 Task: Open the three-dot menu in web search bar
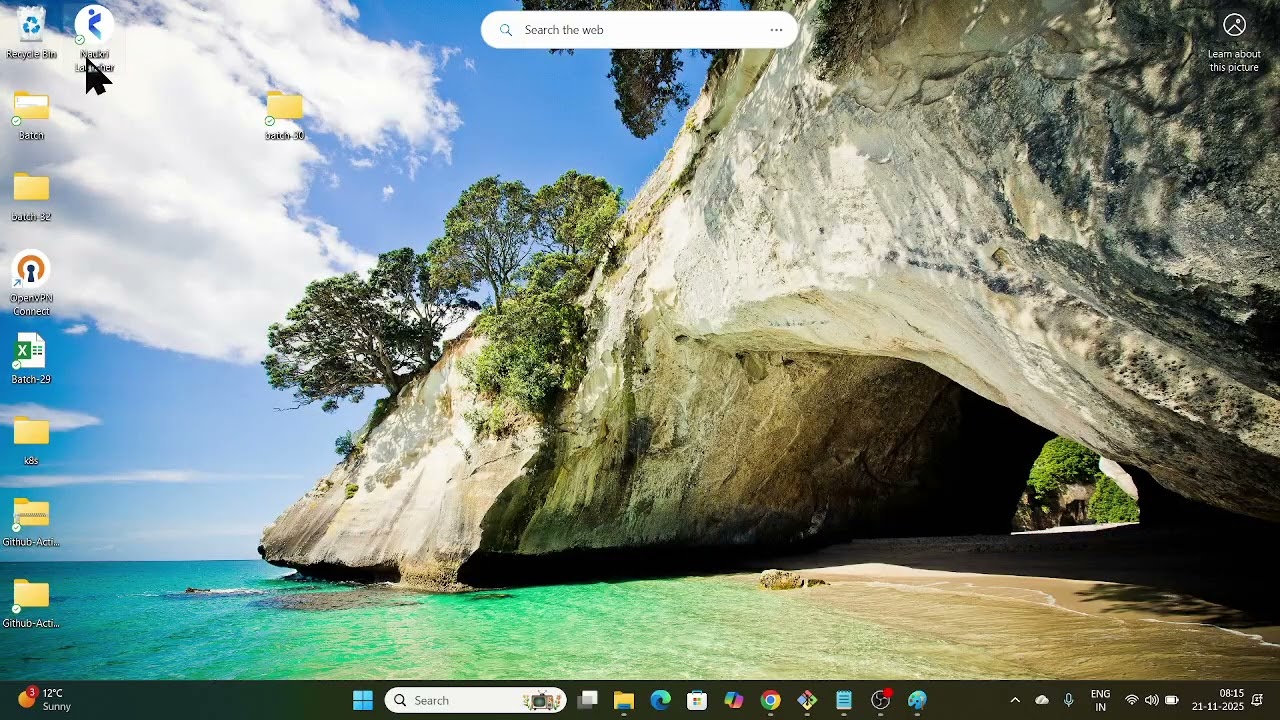tap(776, 30)
